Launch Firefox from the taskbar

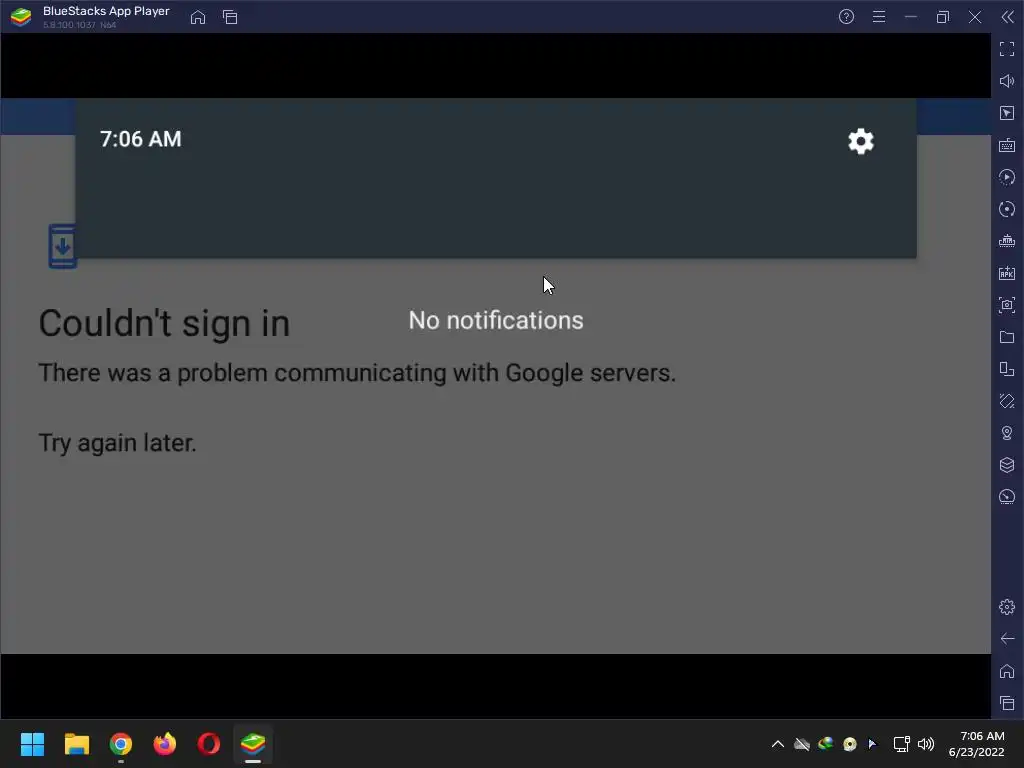click(x=165, y=744)
